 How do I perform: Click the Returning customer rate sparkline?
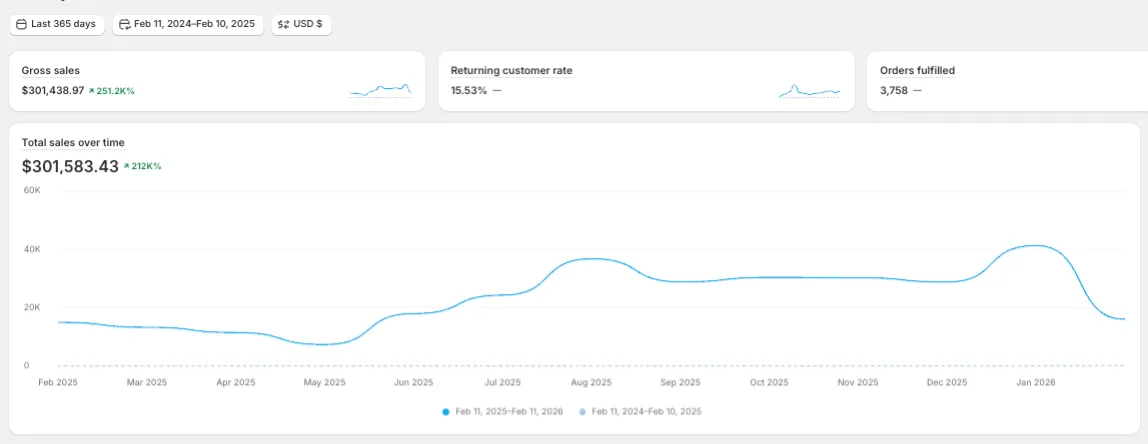[x=809, y=91]
